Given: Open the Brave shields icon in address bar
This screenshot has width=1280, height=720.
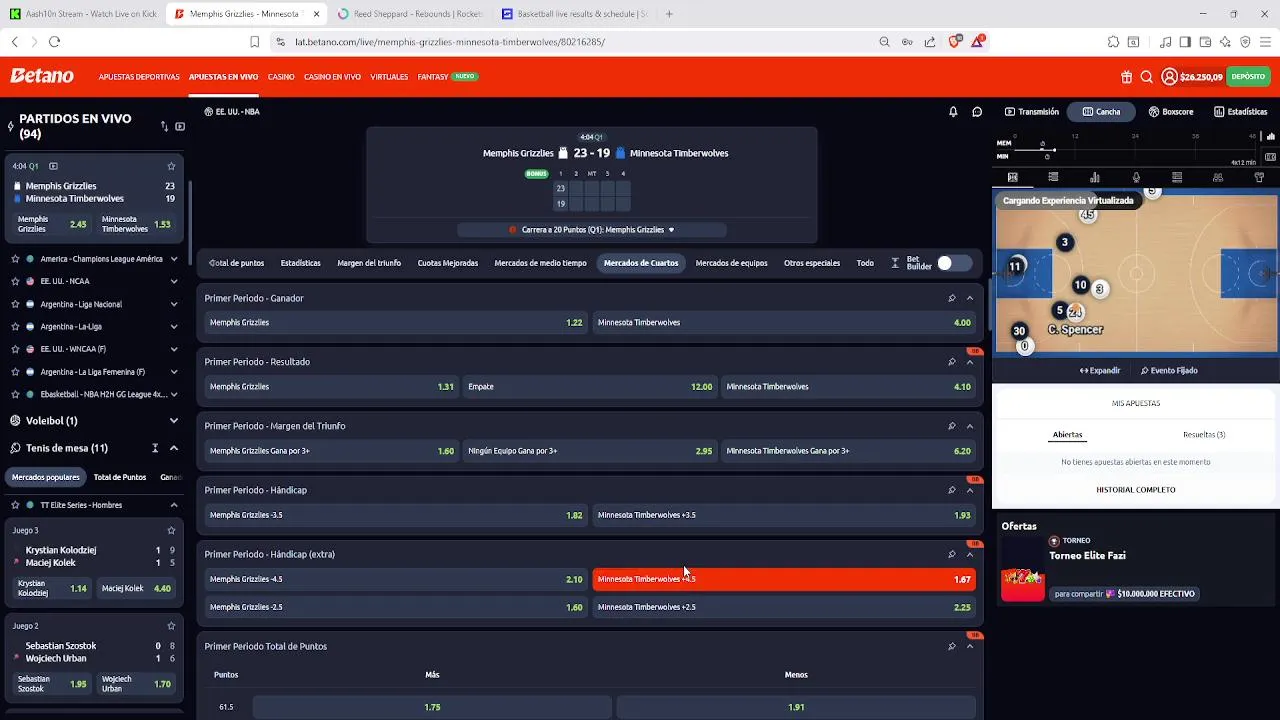Looking at the screenshot, I should click(x=954, y=42).
